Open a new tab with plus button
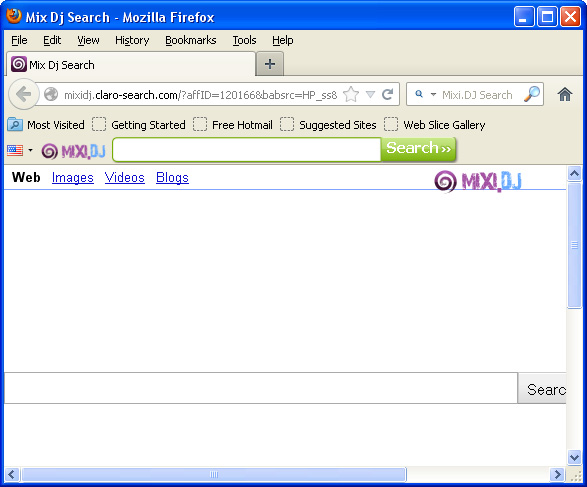Screen dimensions: 587x487 [270, 64]
